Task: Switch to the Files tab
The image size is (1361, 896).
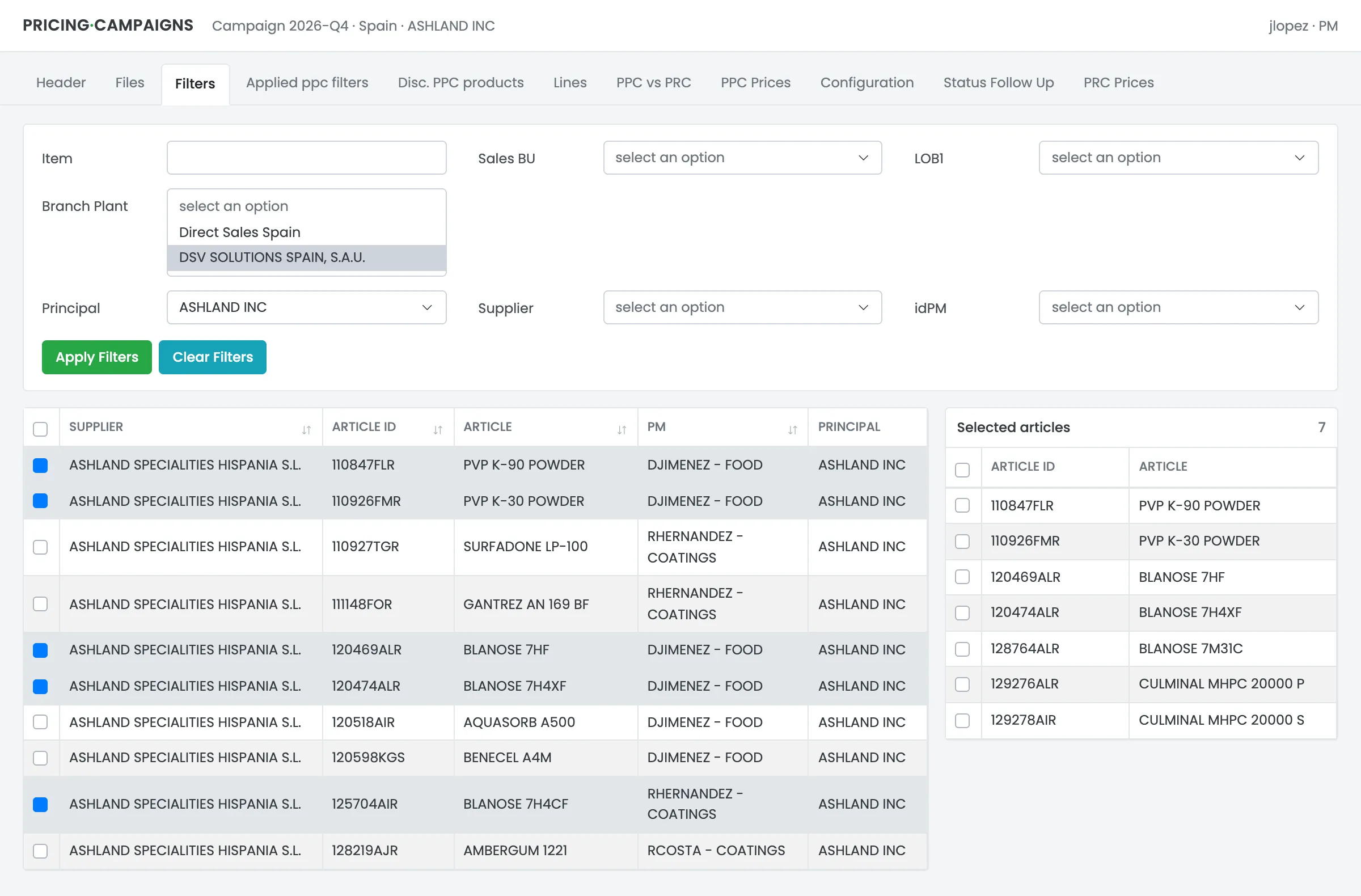Action: click(x=130, y=83)
